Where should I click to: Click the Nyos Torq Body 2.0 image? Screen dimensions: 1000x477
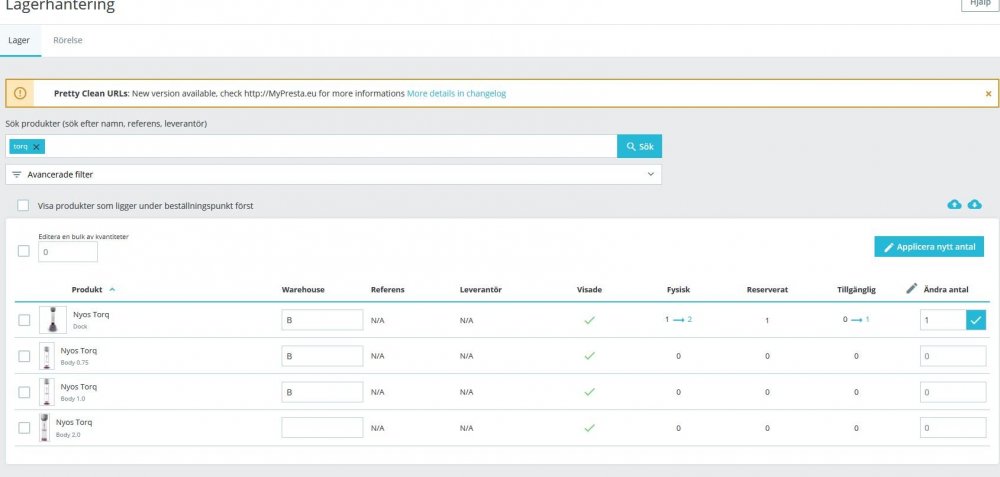pyautogui.click(x=44, y=427)
